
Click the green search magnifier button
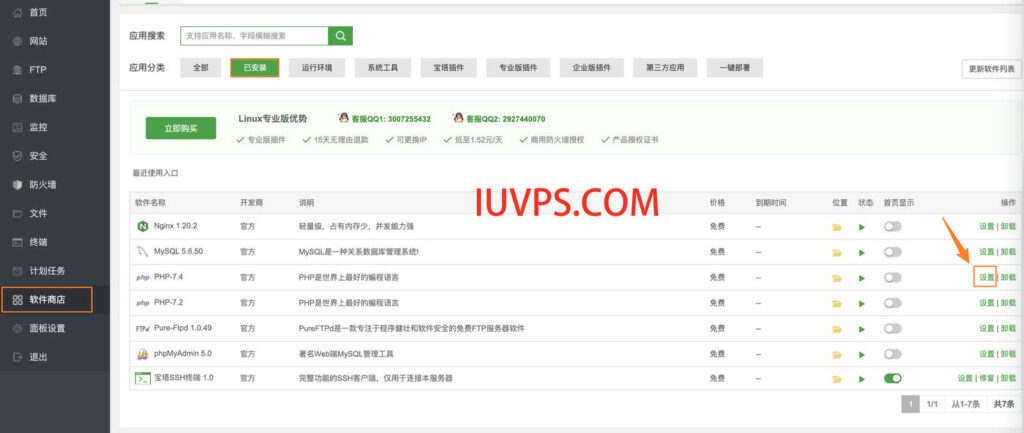(x=340, y=36)
